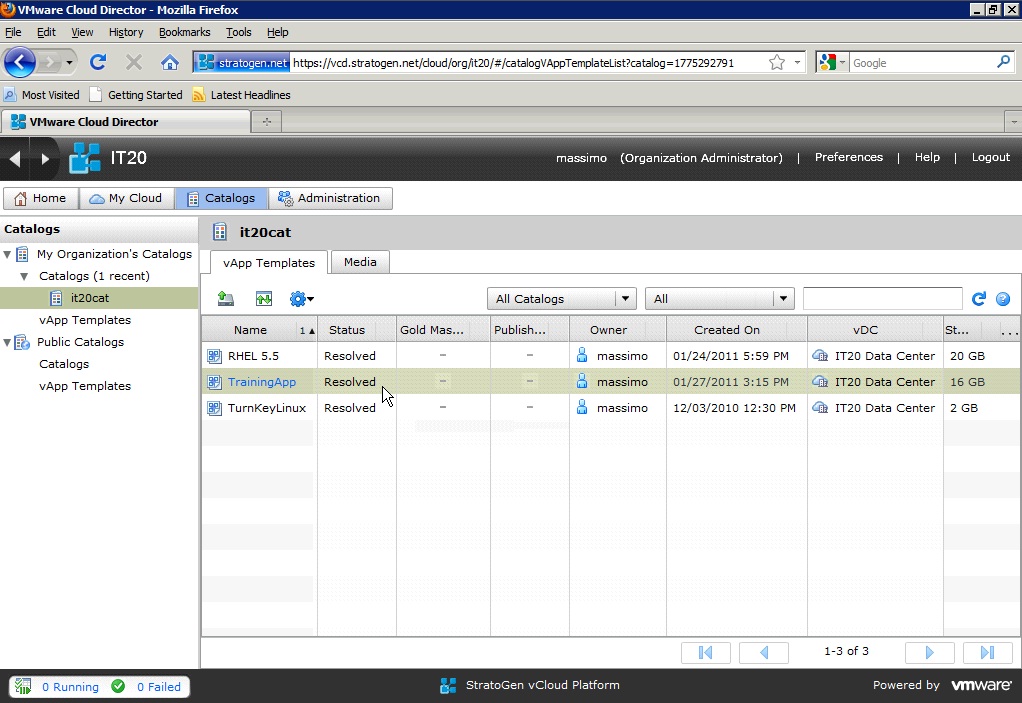Open the My Cloud section

pyautogui.click(x=127, y=198)
